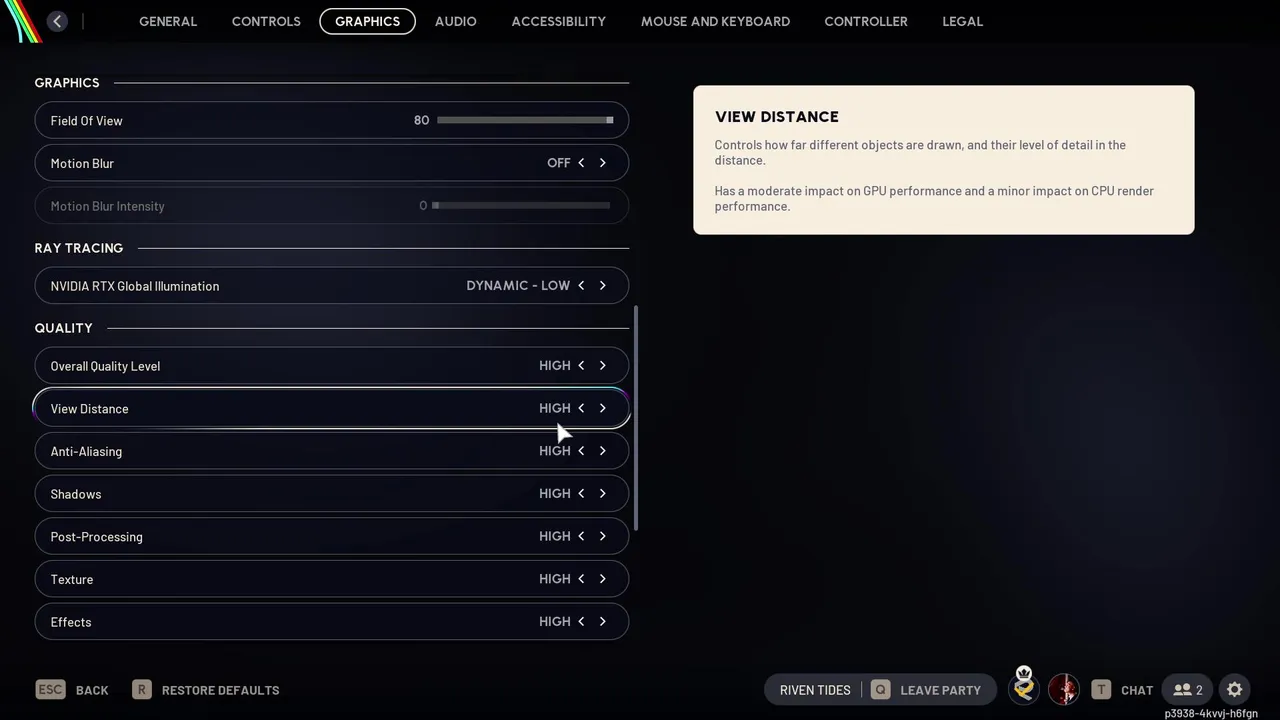Click the Q key icon beside Leave Party
Image resolution: width=1280 pixels, height=720 pixels.
coord(880,690)
